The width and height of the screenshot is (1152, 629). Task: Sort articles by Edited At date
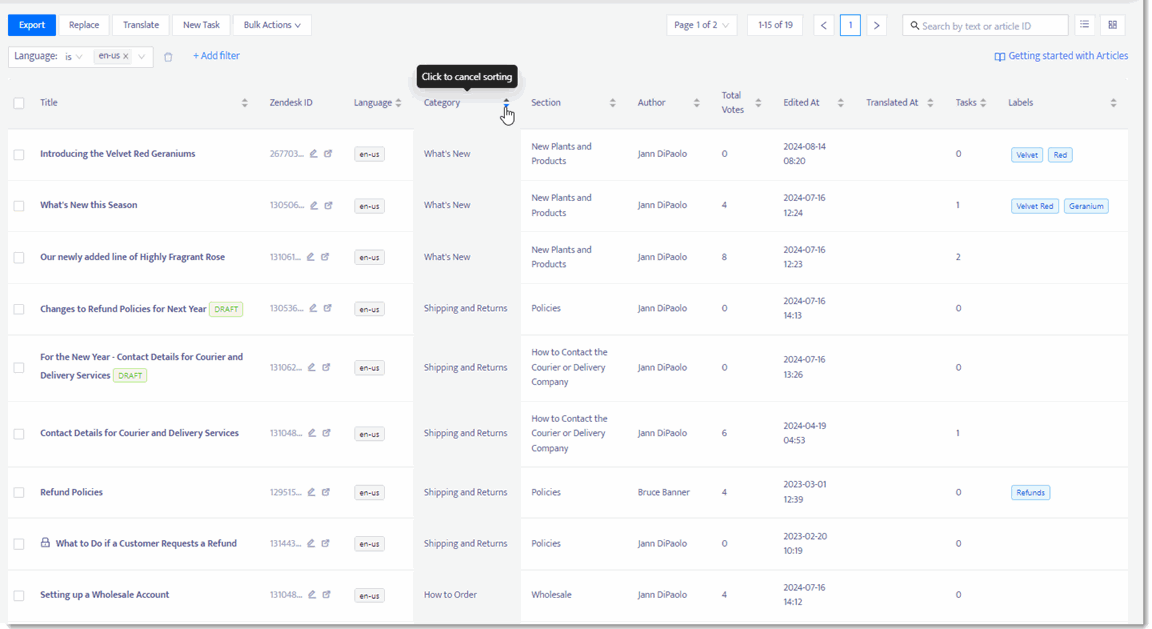click(x=840, y=103)
